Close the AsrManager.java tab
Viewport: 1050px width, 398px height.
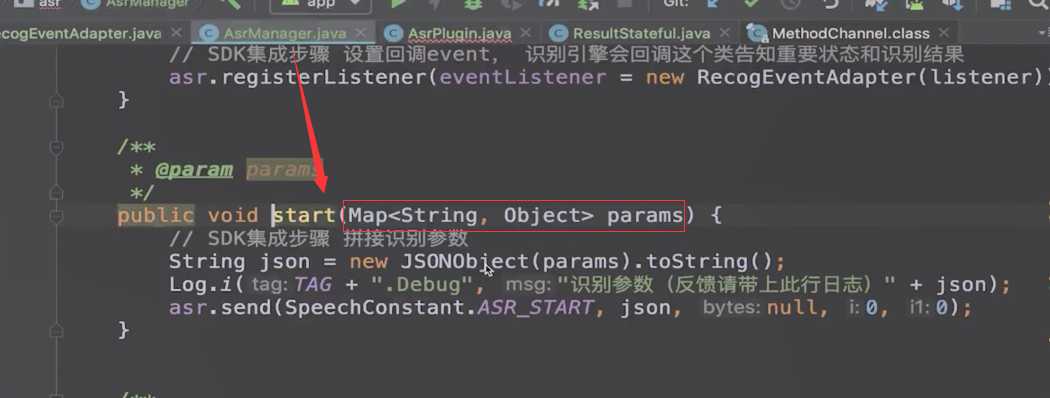(362, 32)
